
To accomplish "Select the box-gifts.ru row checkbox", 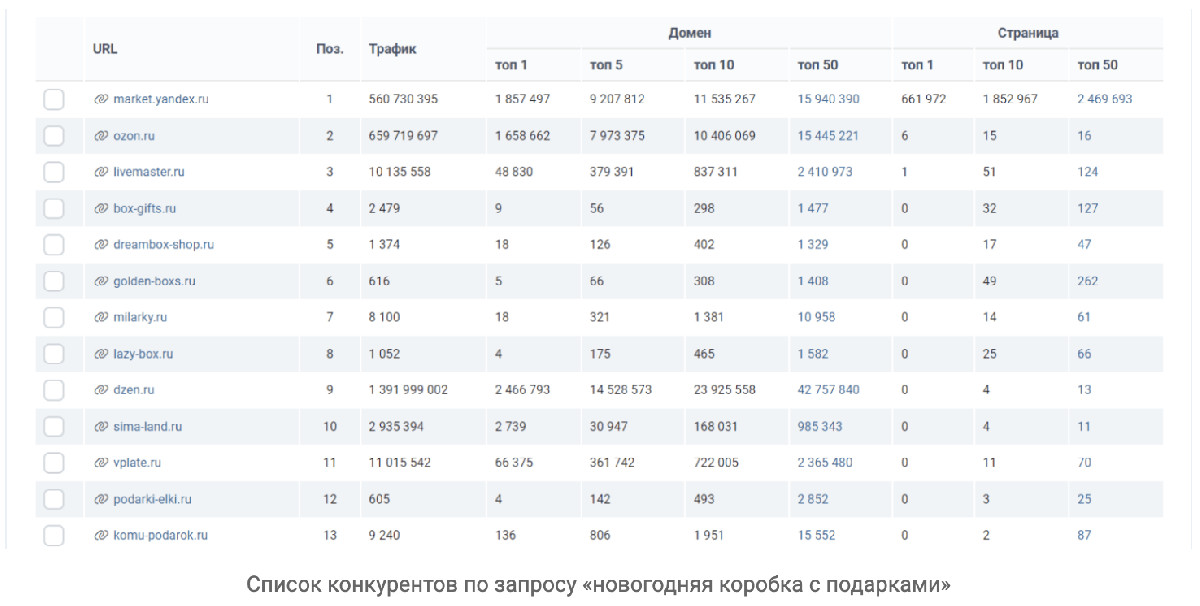I will pyautogui.click(x=54, y=209).
